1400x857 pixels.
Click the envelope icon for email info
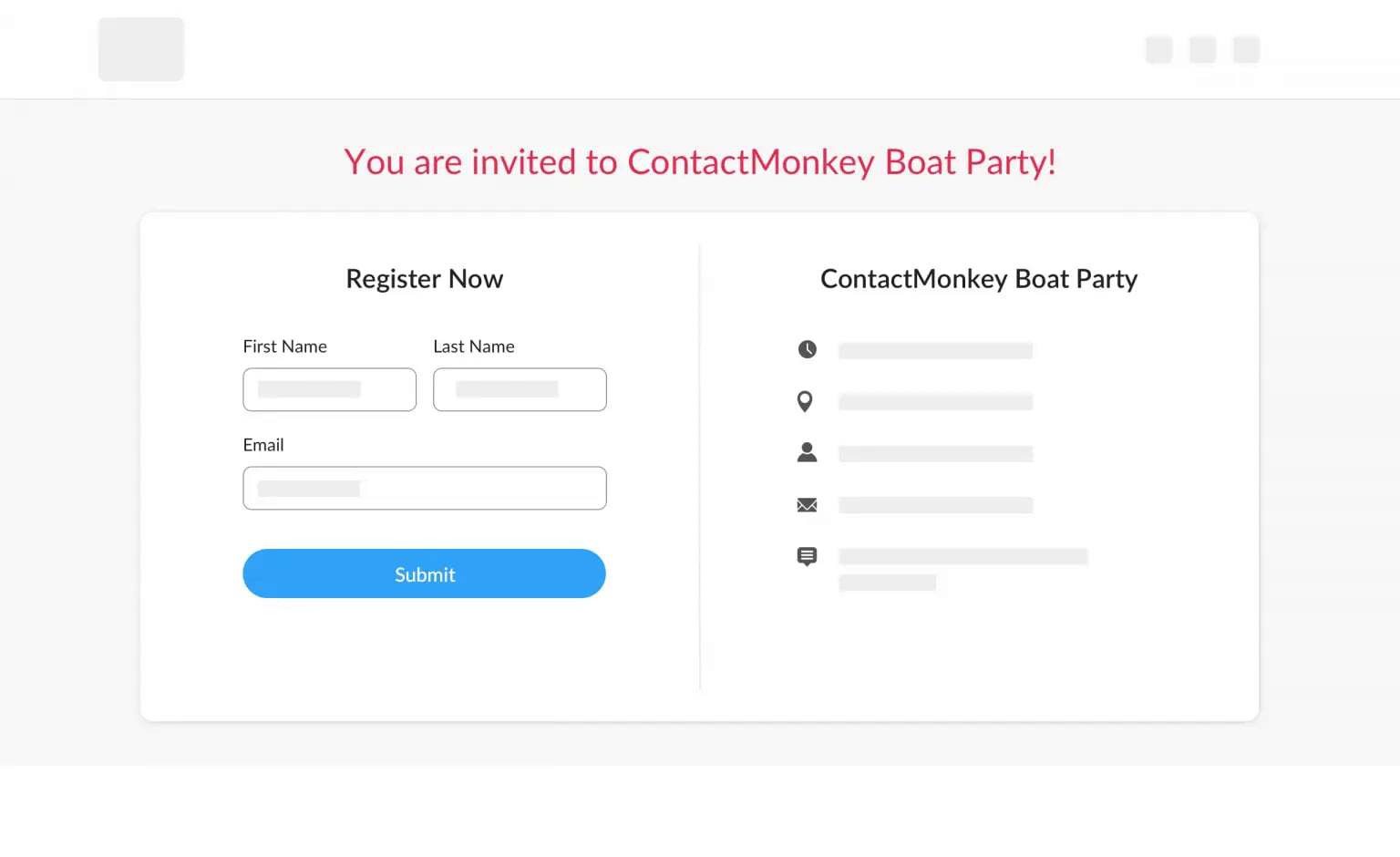pos(807,504)
